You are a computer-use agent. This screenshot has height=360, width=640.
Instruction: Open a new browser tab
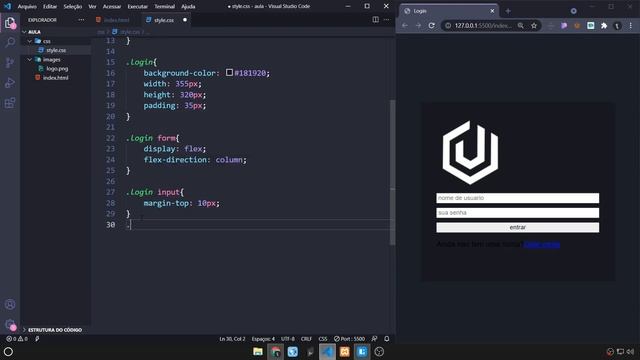point(508,11)
